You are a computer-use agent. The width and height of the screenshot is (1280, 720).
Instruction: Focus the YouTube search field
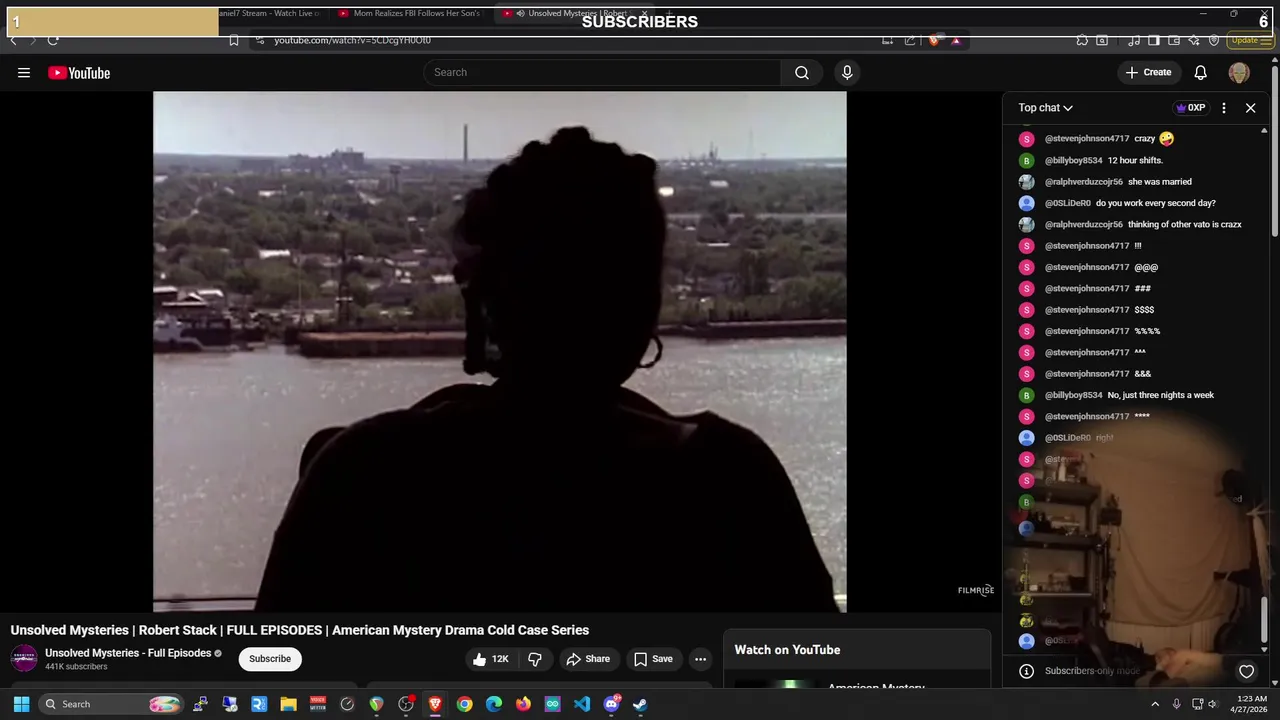click(603, 72)
